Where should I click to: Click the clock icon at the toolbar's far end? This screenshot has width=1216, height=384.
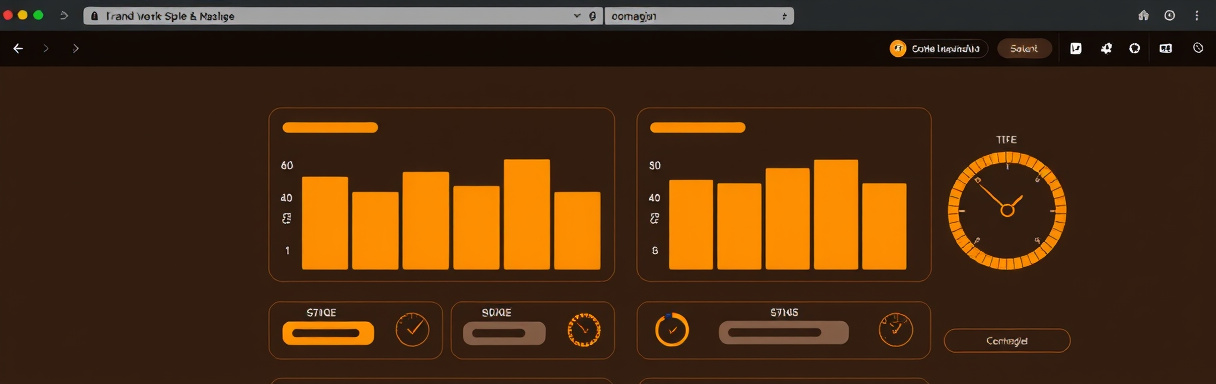click(1198, 48)
